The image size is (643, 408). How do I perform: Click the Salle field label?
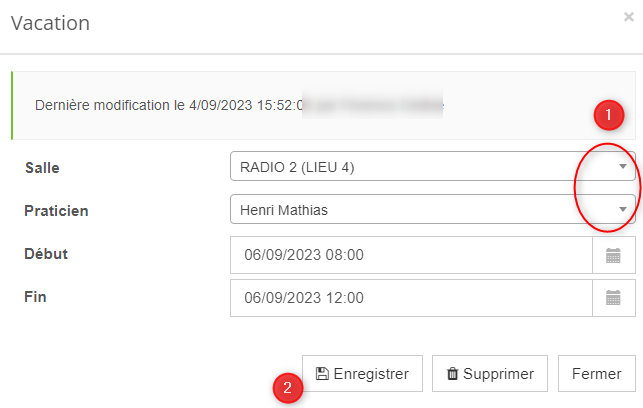pyautogui.click(x=42, y=168)
